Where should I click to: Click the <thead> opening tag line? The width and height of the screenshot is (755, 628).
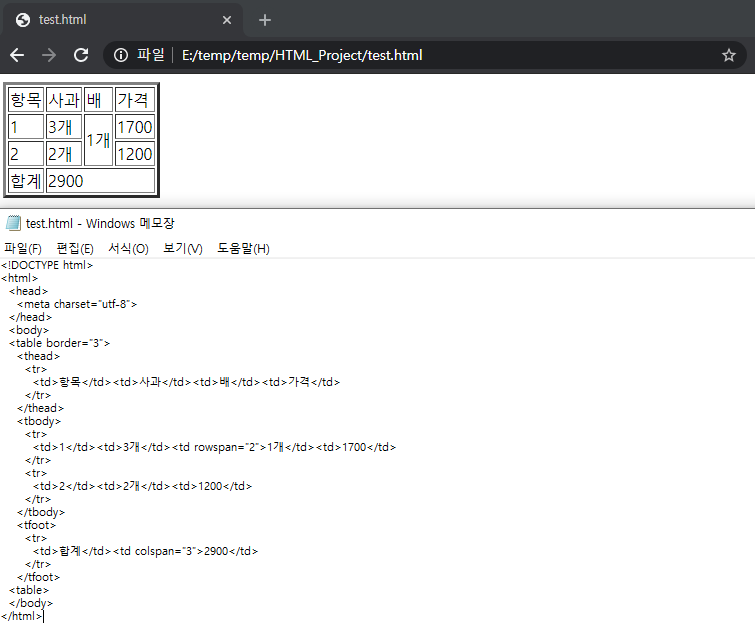tap(39, 356)
